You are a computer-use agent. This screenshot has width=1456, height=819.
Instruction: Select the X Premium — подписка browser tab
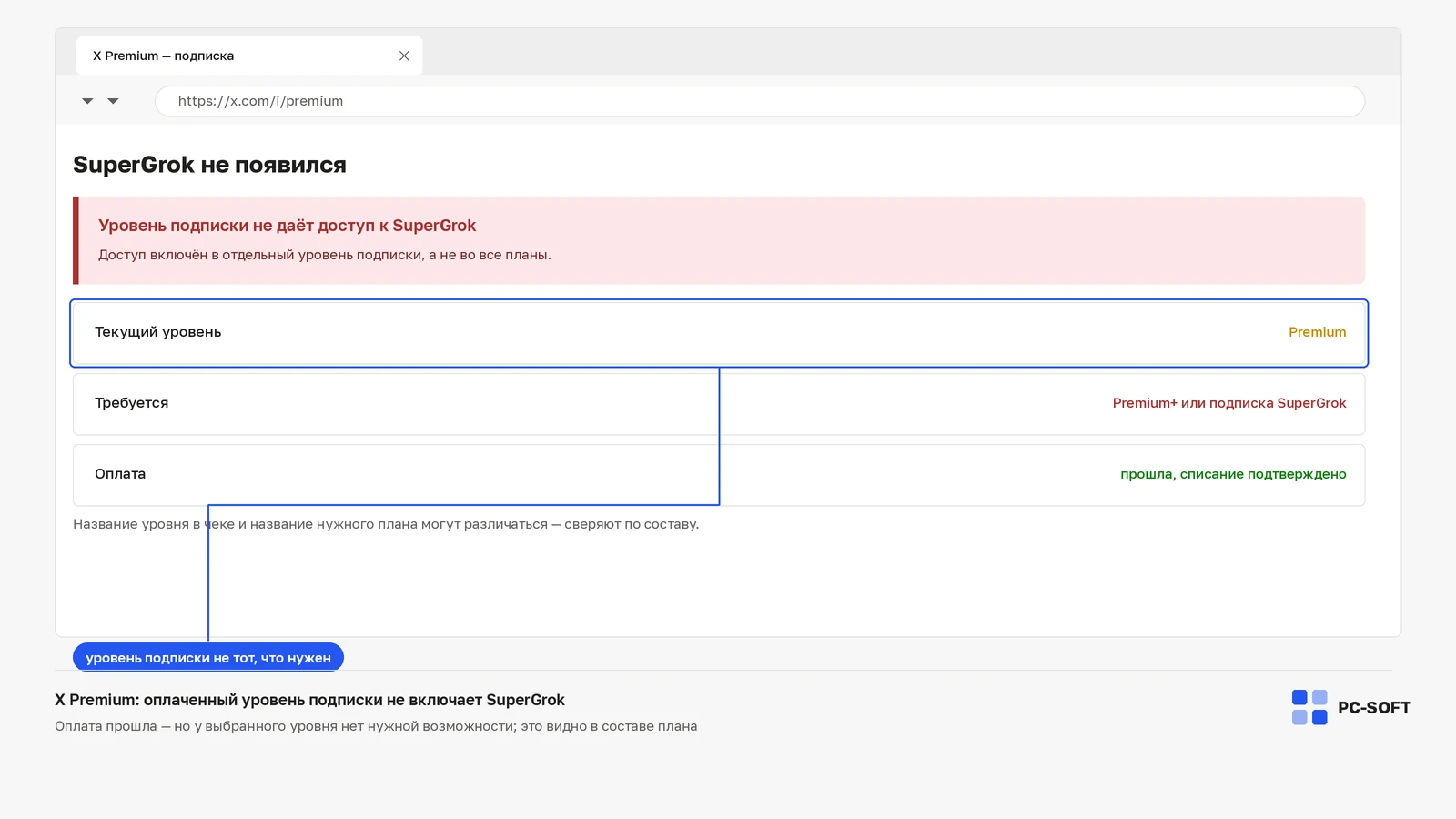click(x=249, y=56)
